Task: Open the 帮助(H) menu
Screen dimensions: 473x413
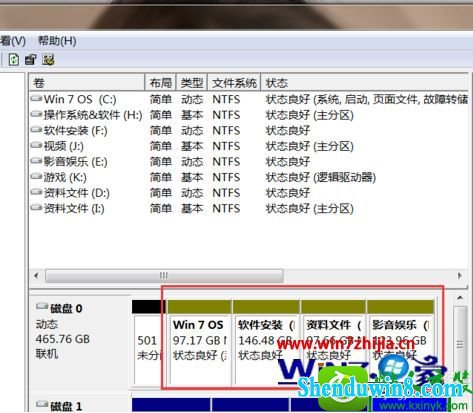Action: click(57, 41)
